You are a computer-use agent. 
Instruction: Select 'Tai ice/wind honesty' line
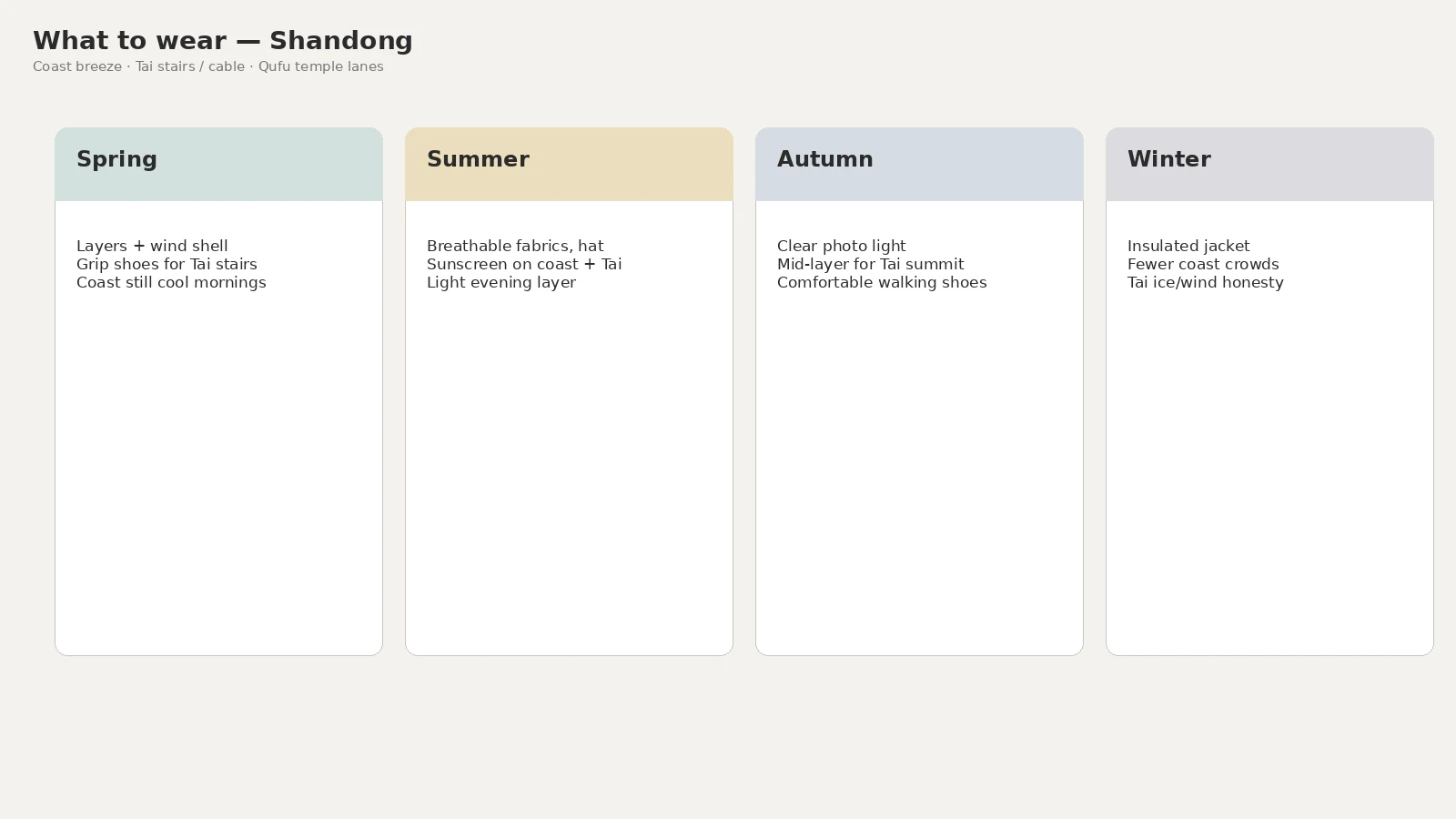tap(1206, 282)
